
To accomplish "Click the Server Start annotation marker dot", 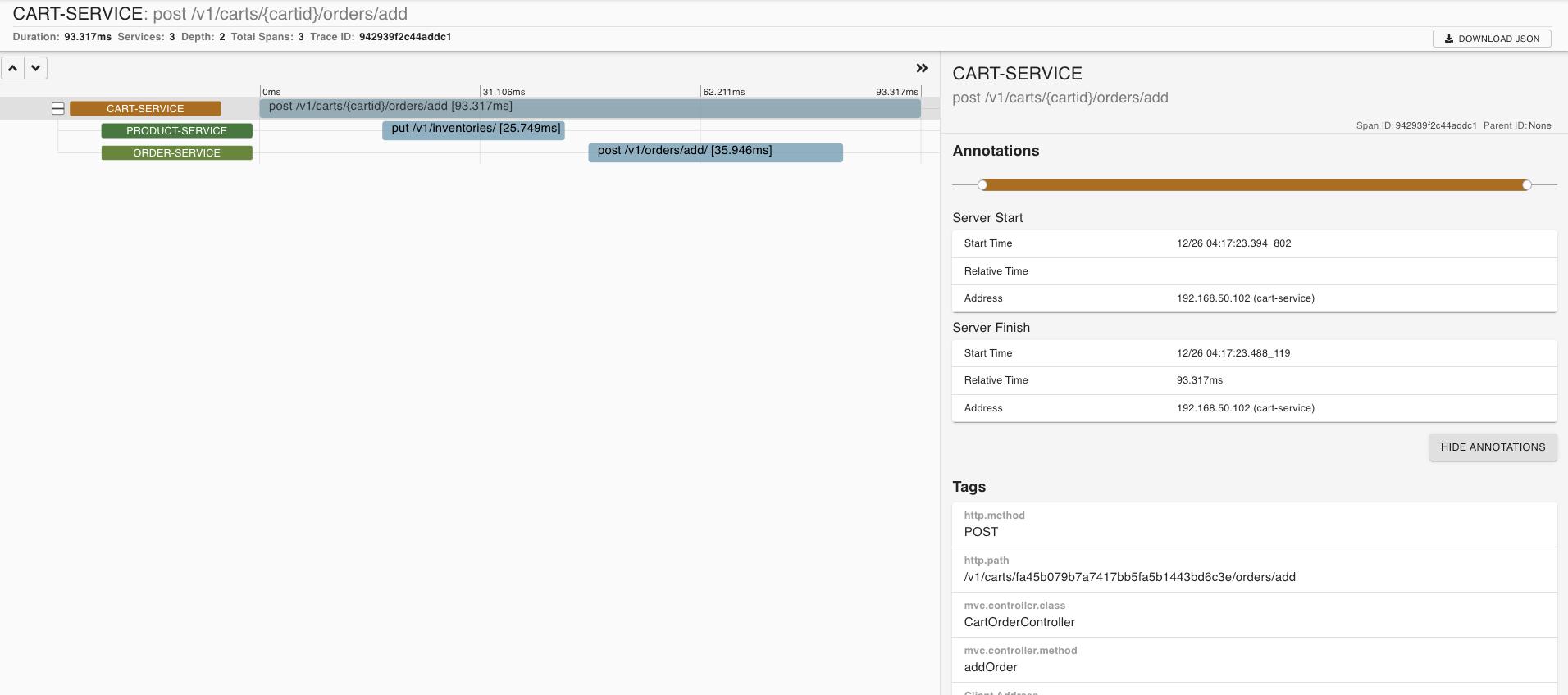I will [982, 185].
